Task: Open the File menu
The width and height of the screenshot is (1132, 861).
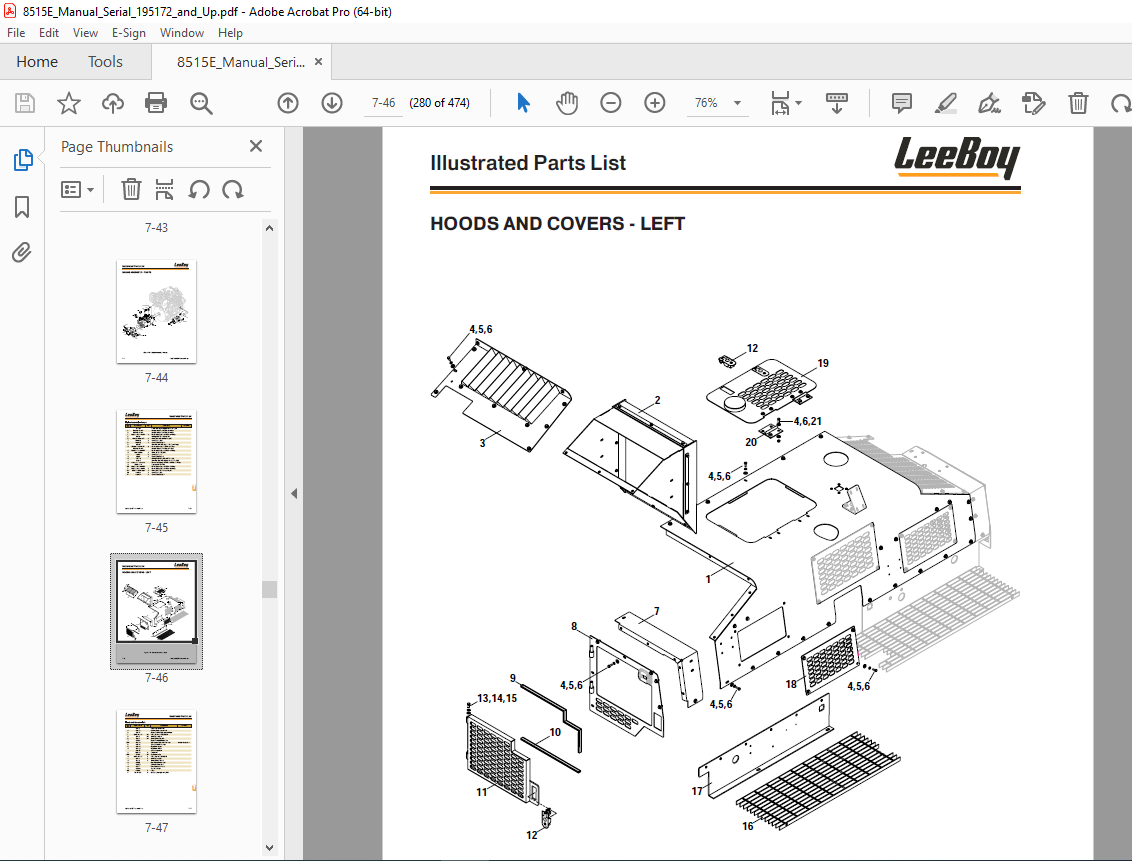Action: pos(16,33)
